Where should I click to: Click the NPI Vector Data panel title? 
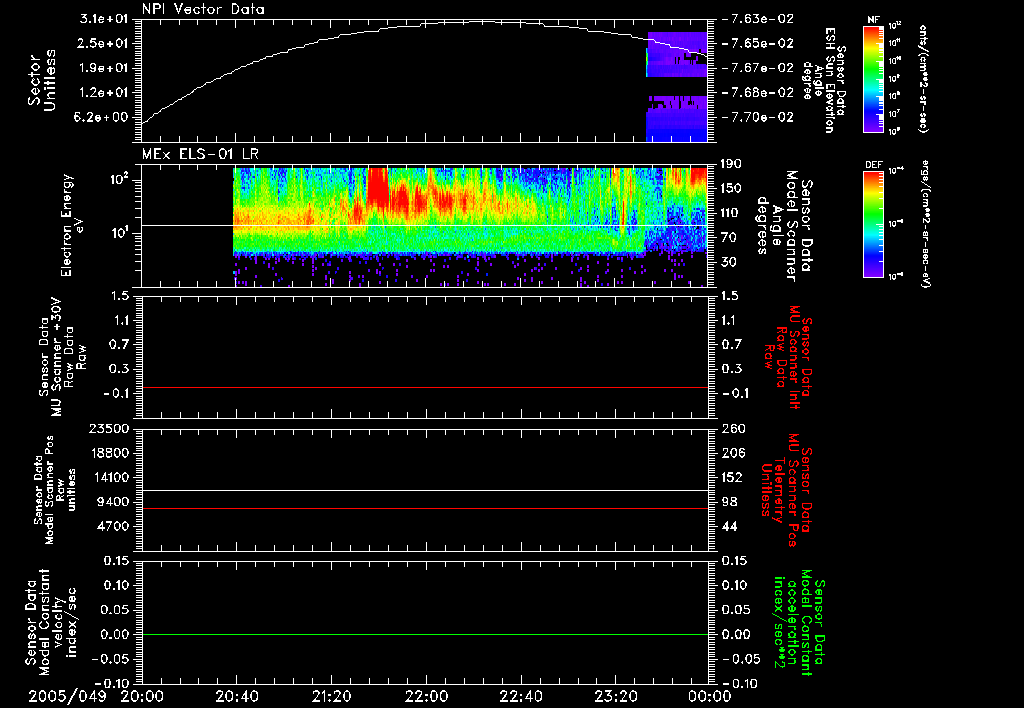coord(203,9)
